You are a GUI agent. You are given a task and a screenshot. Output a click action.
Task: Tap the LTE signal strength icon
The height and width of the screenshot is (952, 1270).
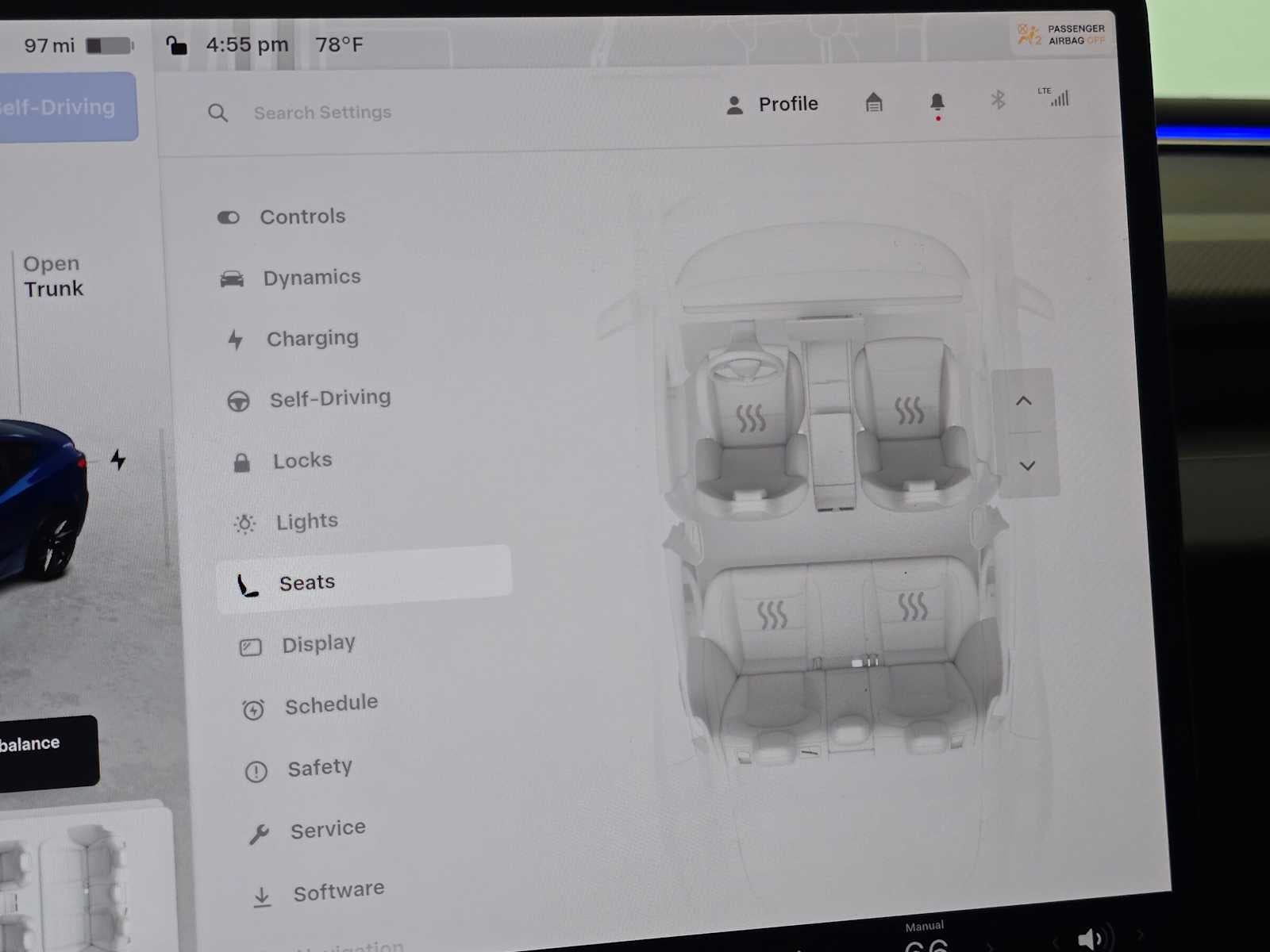(1054, 97)
